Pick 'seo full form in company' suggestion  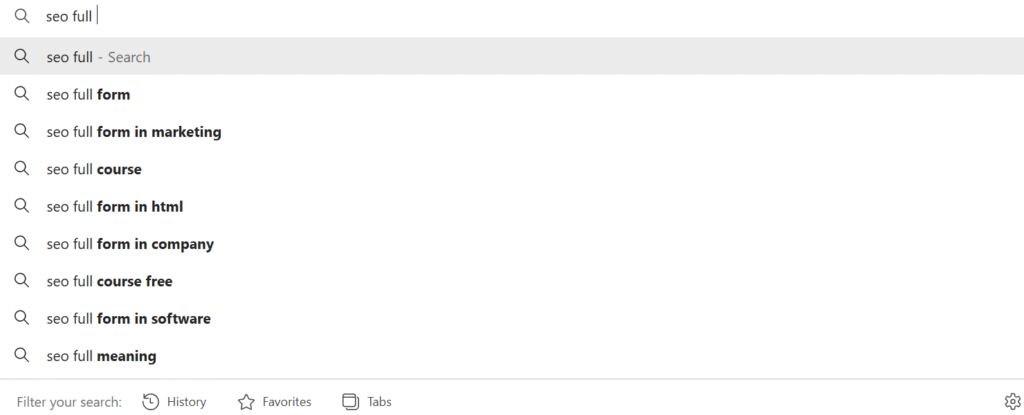pyautogui.click(x=130, y=244)
